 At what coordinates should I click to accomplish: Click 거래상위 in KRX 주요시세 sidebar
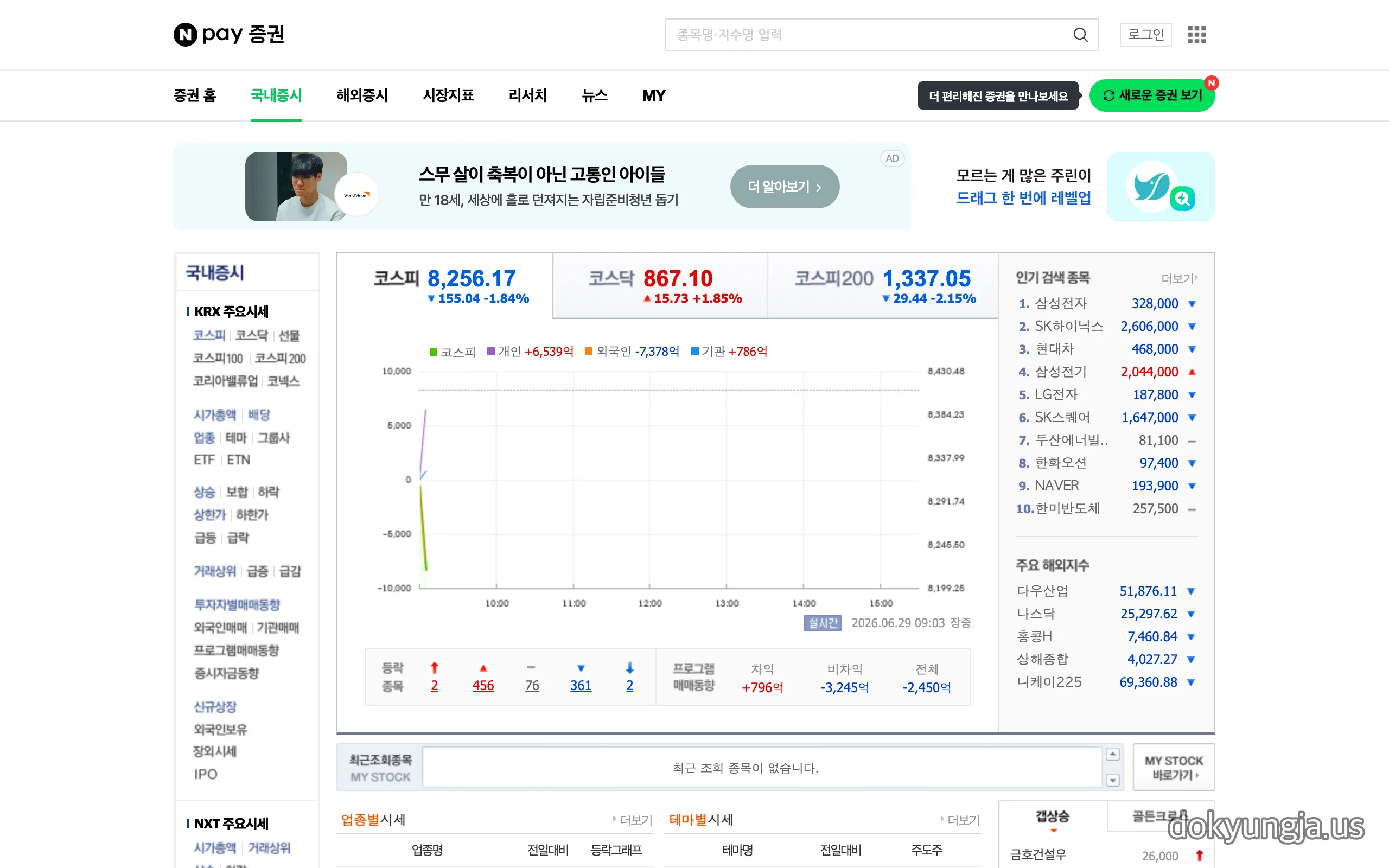coord(215,571)
